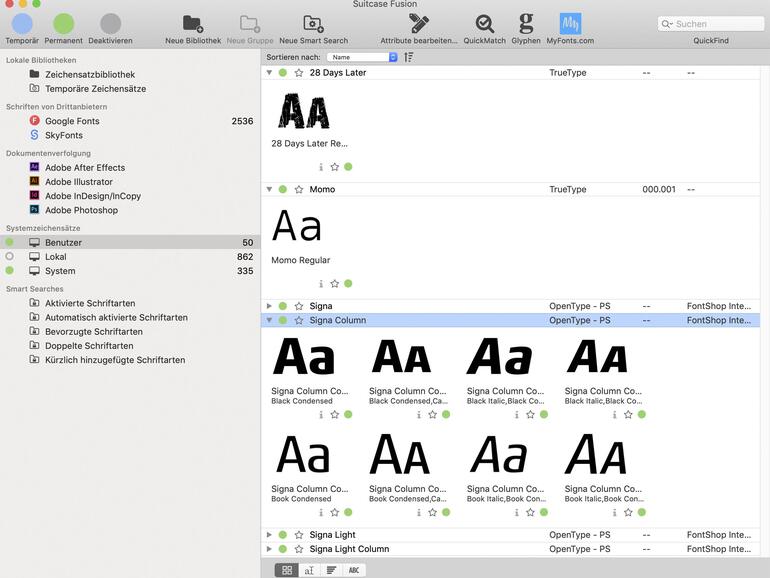This screenshot has height=578, width=770.
Task: Toggle activation dot for 28 Days Later
Action: [283, 73]
